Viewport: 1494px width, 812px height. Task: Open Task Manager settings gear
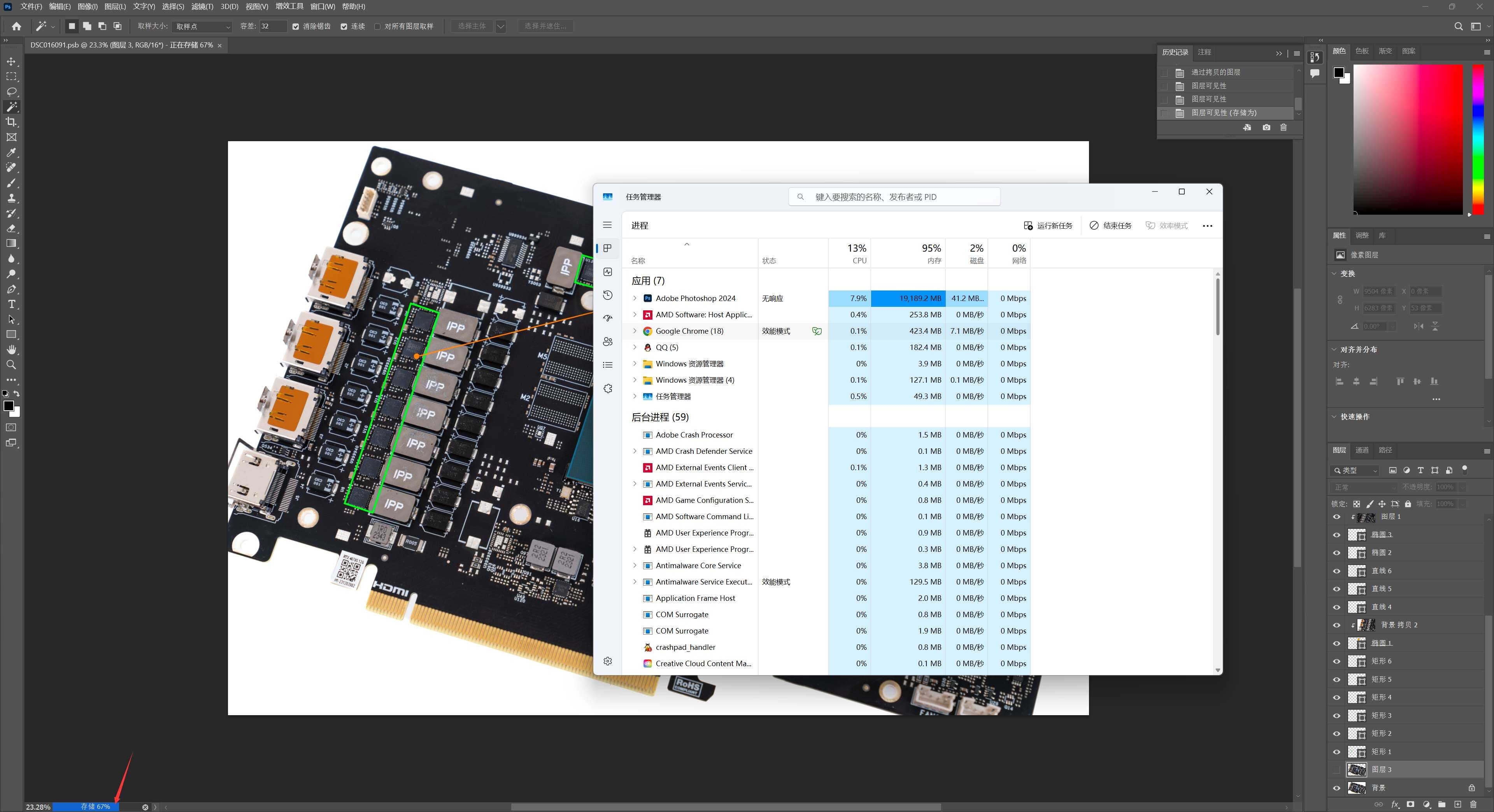tap(607, 661)
